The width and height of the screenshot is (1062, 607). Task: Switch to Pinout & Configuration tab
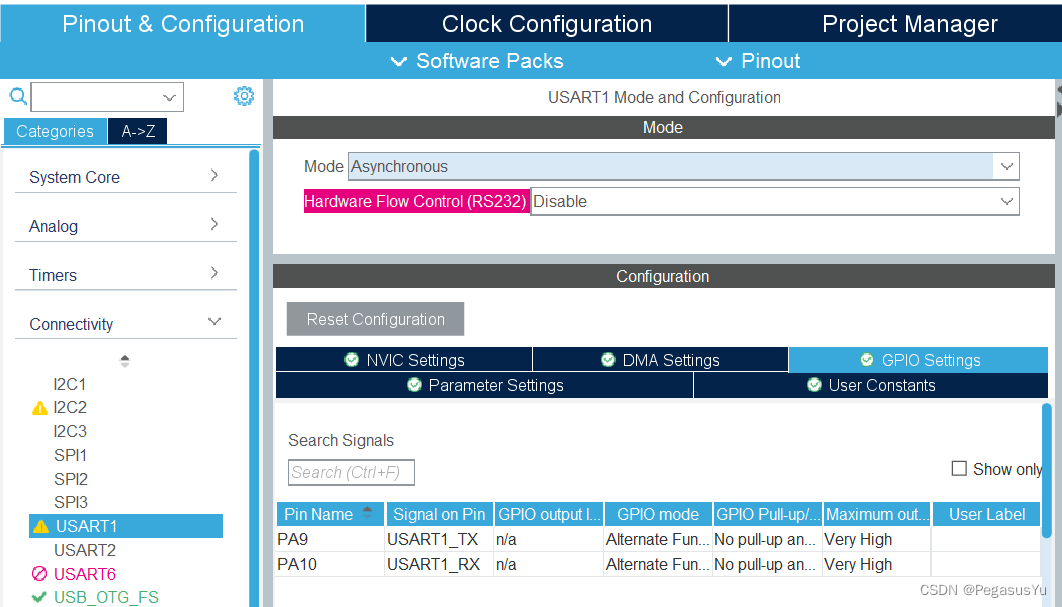pos(183,24)
